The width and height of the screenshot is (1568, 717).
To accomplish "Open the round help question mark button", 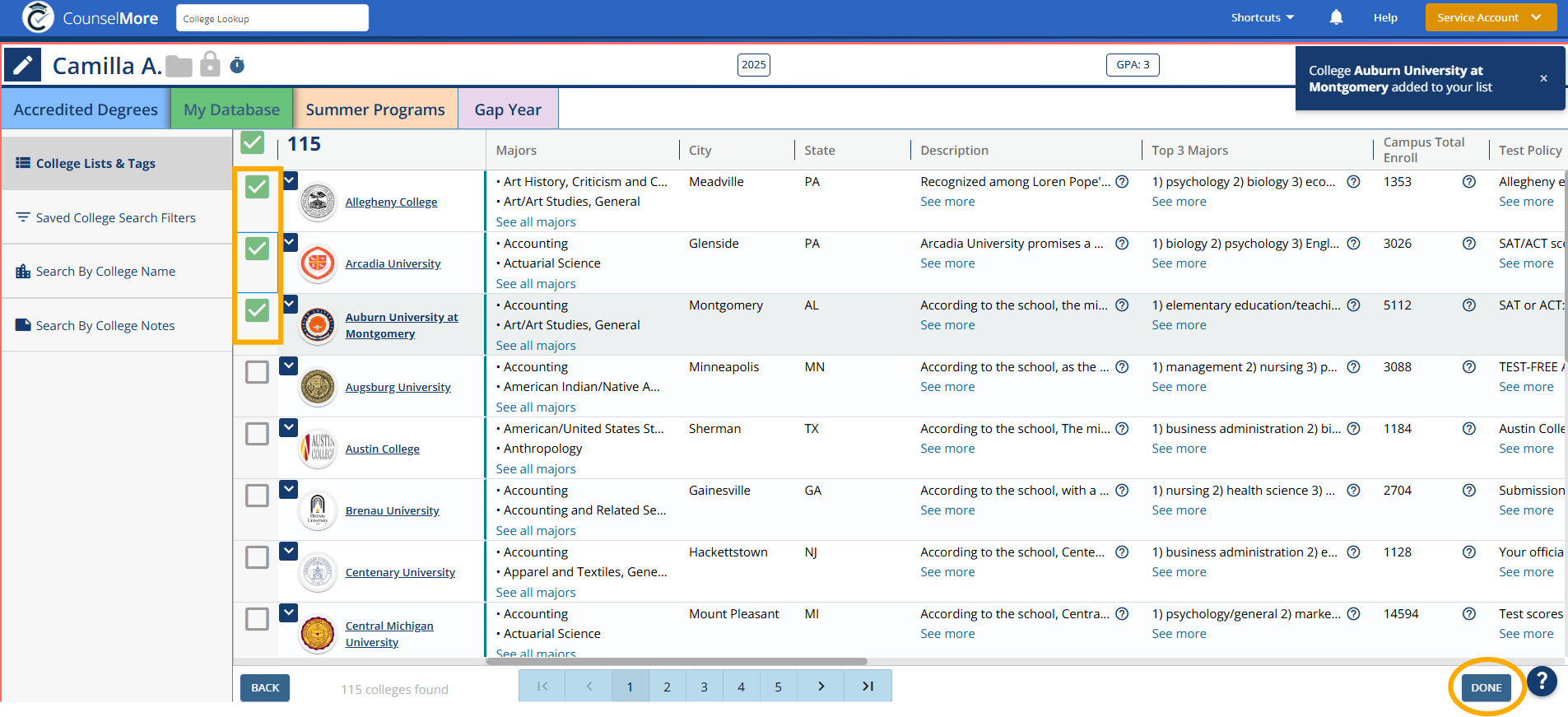I will pyautogui.click(x=1542, y=681).
